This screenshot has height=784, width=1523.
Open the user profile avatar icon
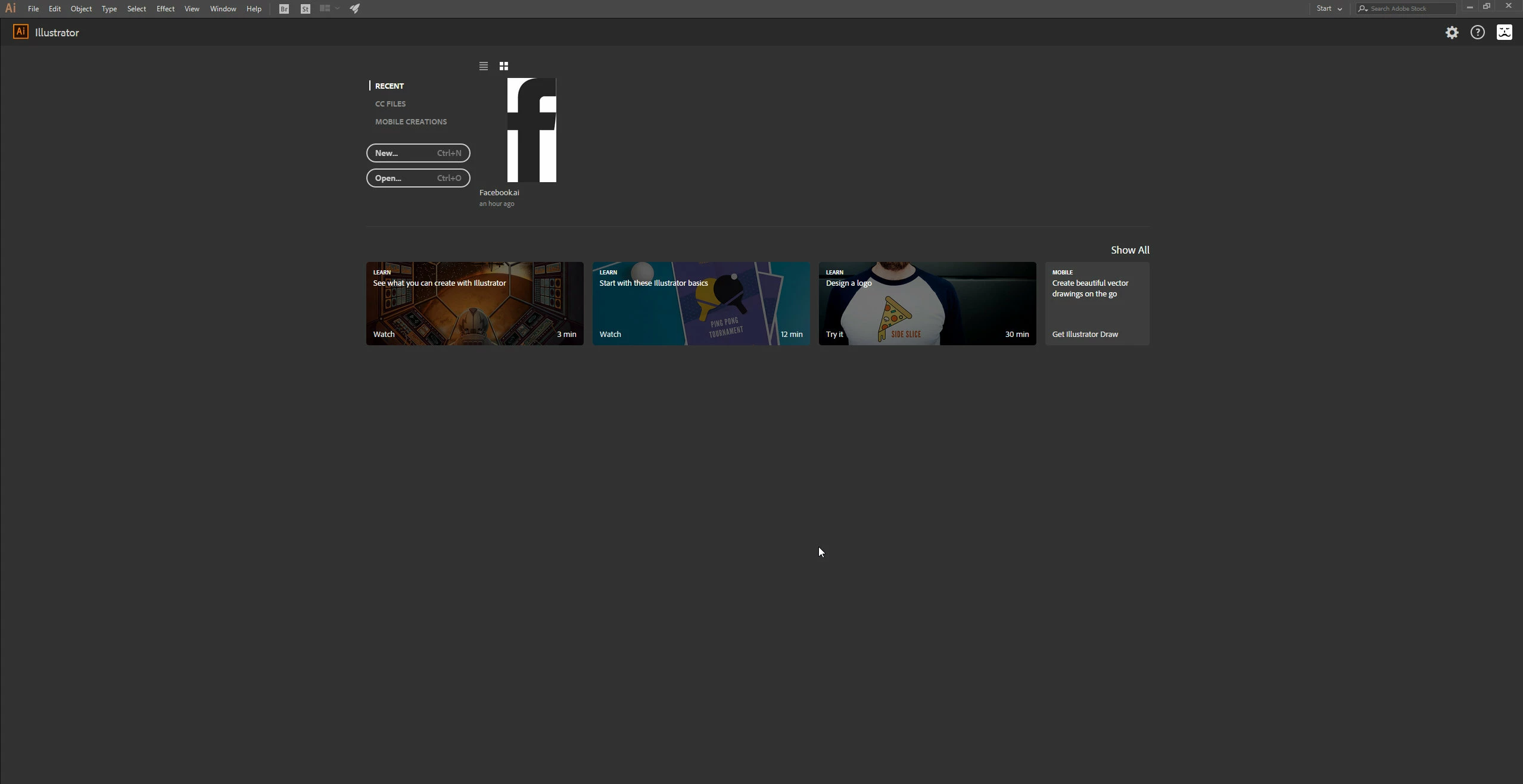(1504, 33)
